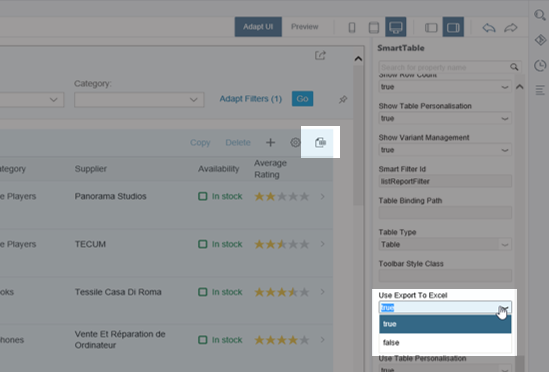Click the Adapt Filters (1) link
This screenshot has width=549, height=372.
(251, 99)
